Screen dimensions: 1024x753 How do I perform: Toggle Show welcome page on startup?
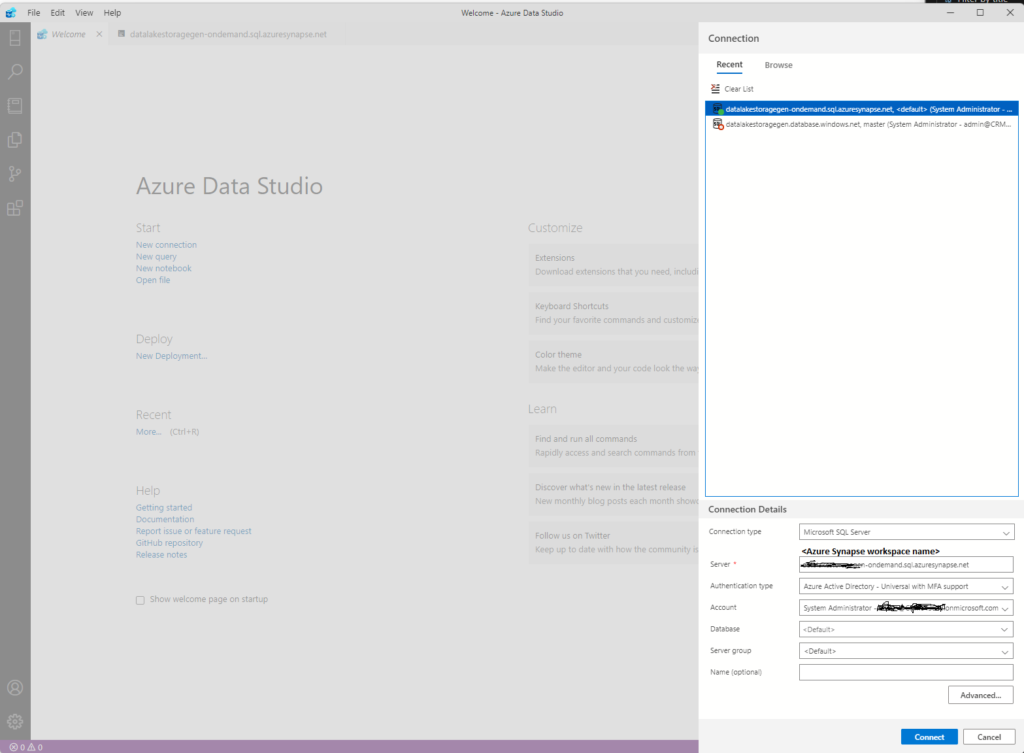pyautogui.click(x=140, y=600)
